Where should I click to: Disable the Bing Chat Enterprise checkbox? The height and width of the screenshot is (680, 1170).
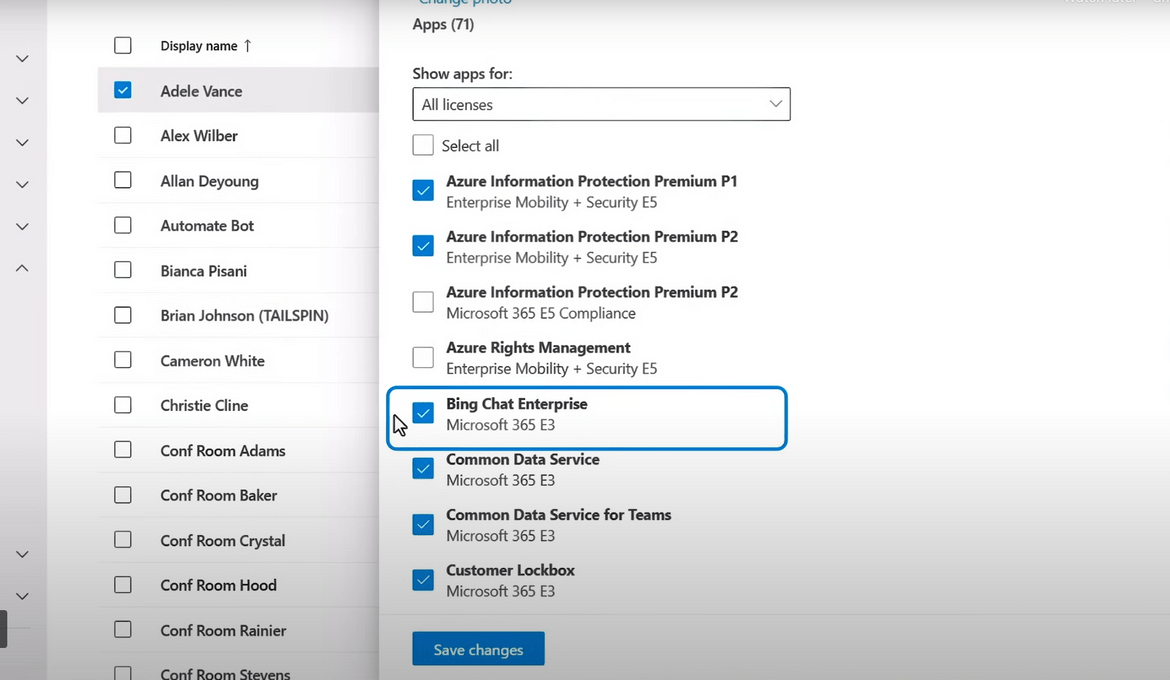tap(423, 413)
